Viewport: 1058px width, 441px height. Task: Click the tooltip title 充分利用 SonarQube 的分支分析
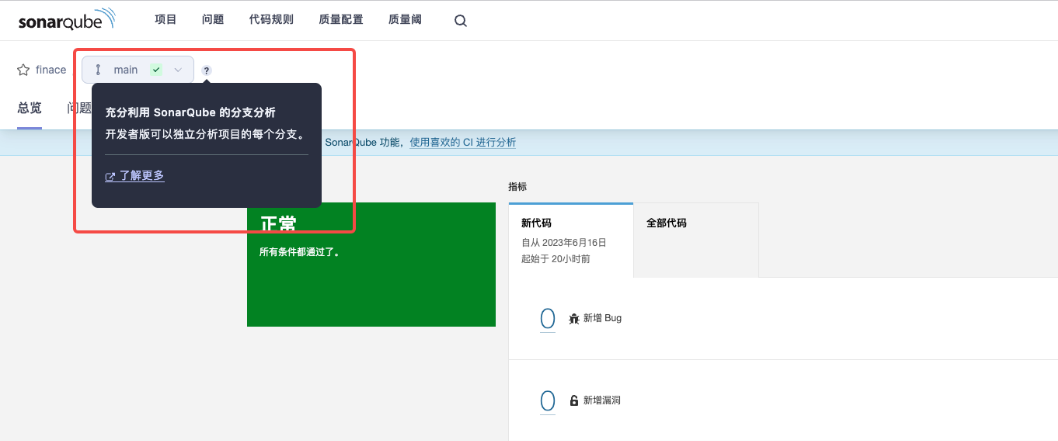click(x=190, y=113)
